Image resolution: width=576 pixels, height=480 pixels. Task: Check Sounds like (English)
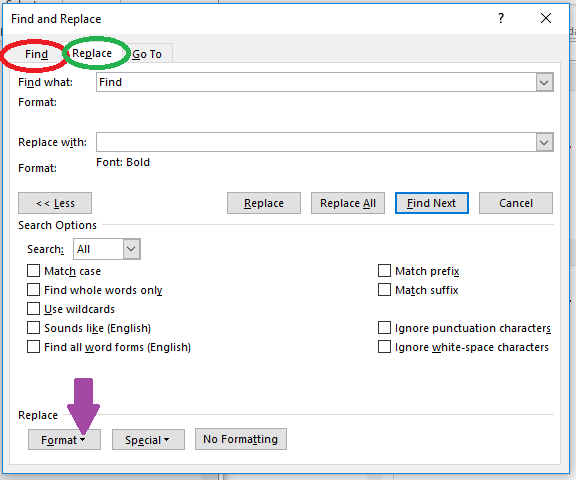click(33, 328)
